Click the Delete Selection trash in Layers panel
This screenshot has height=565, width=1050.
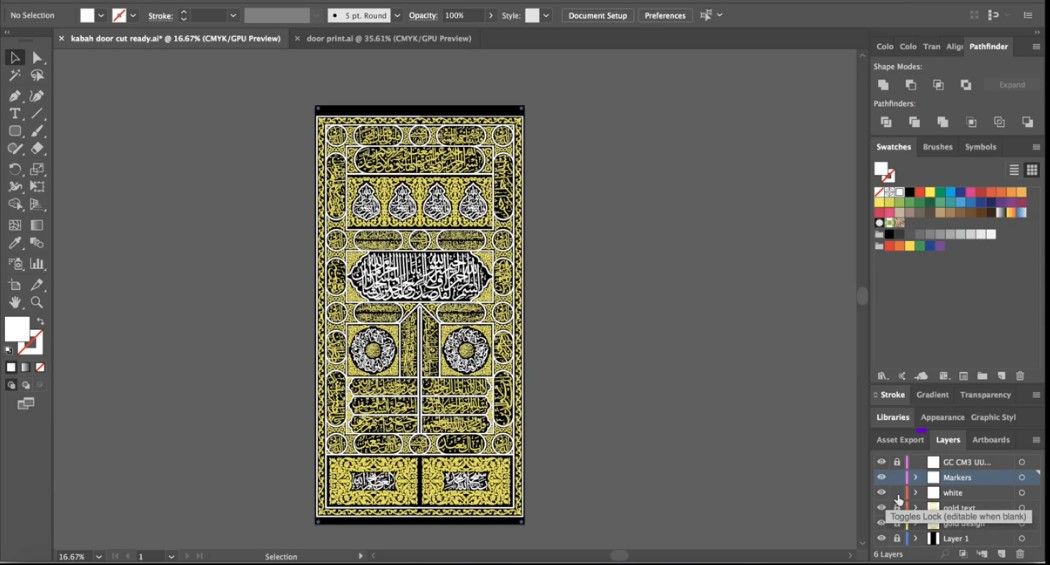(1020, 554)
